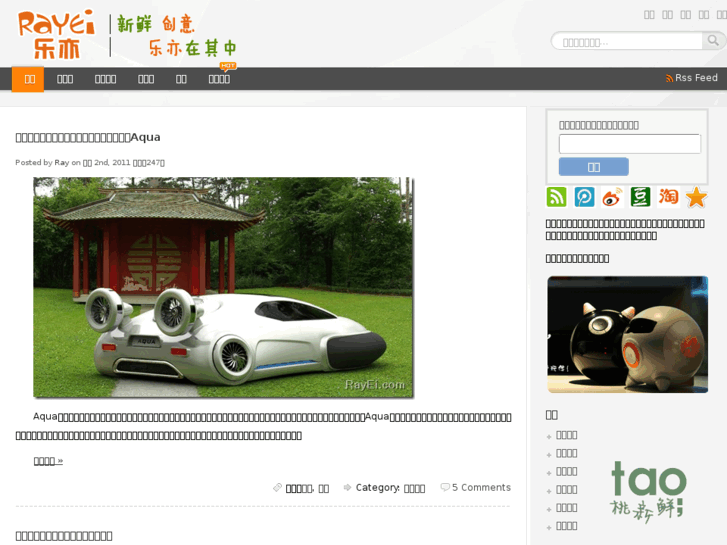Open the pig speakers featured thumbnail

point(628,334)
